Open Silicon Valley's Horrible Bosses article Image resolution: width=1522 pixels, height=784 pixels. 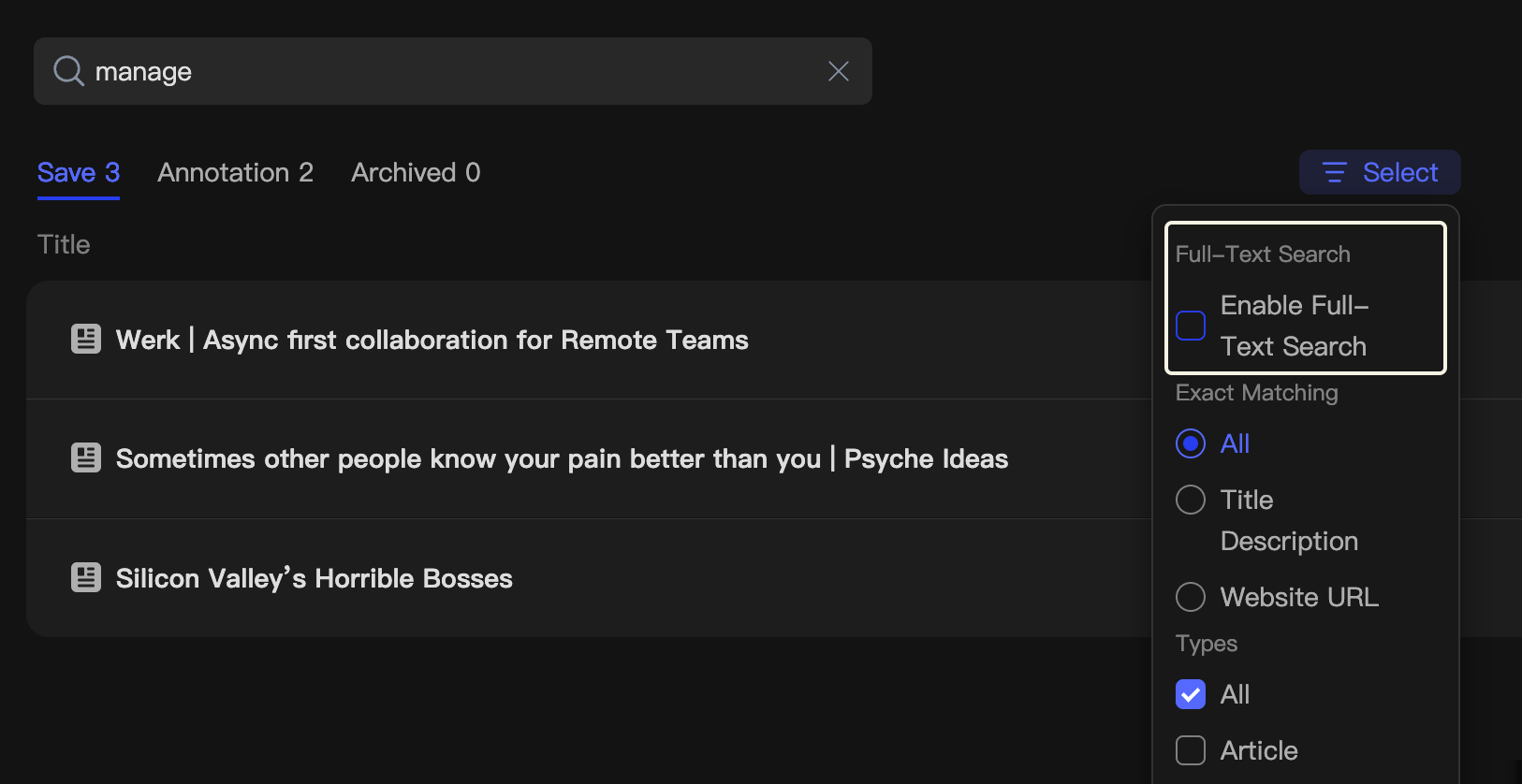315,578
